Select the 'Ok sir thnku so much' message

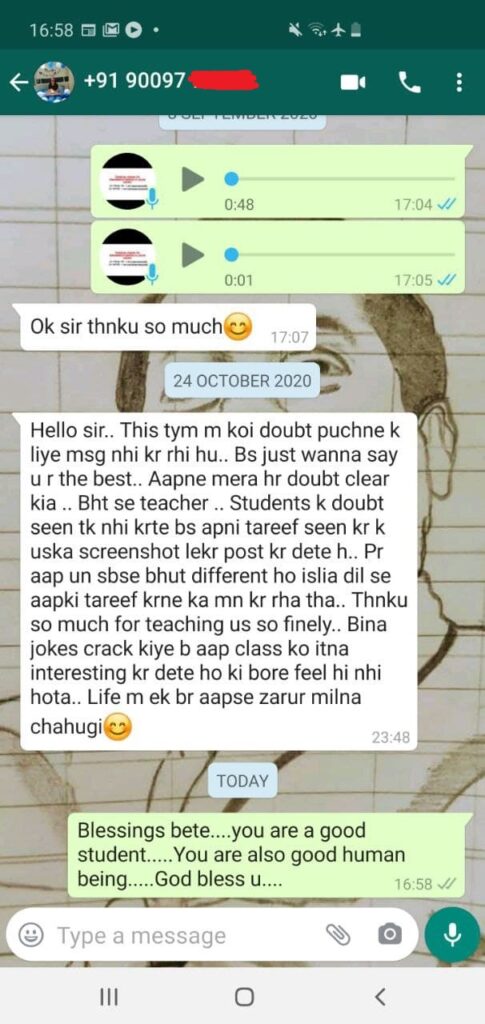coord(168,327)
